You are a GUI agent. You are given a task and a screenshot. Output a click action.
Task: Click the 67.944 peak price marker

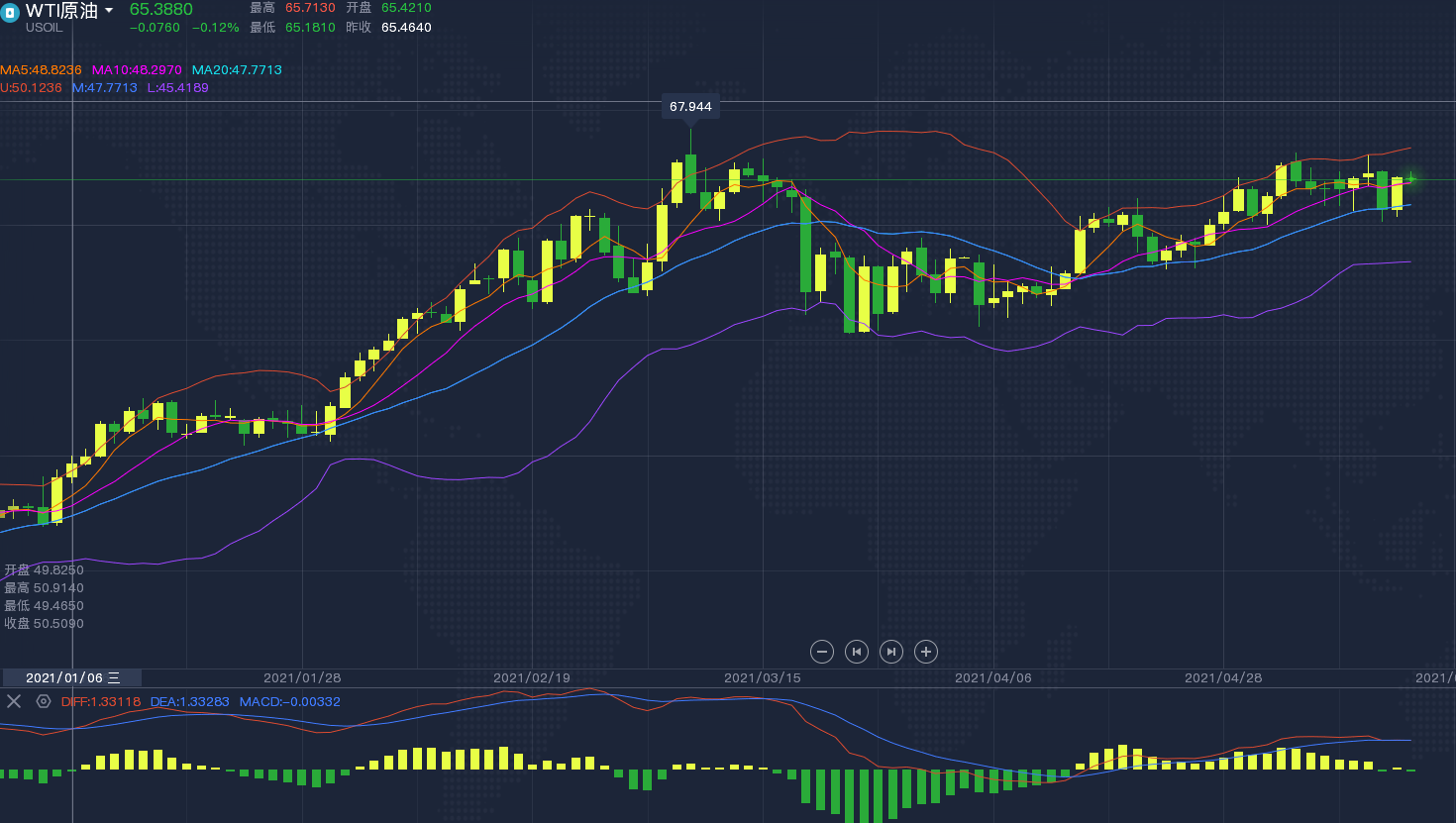(690, 107)
